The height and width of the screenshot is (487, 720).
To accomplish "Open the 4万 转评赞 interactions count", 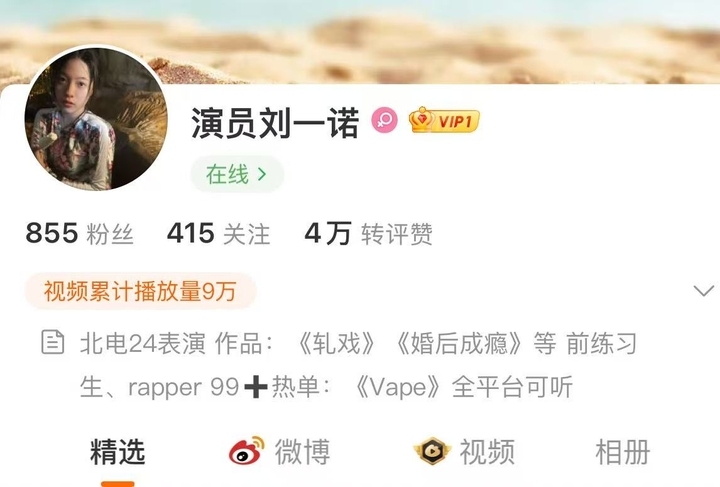I will tap(368, 234).
